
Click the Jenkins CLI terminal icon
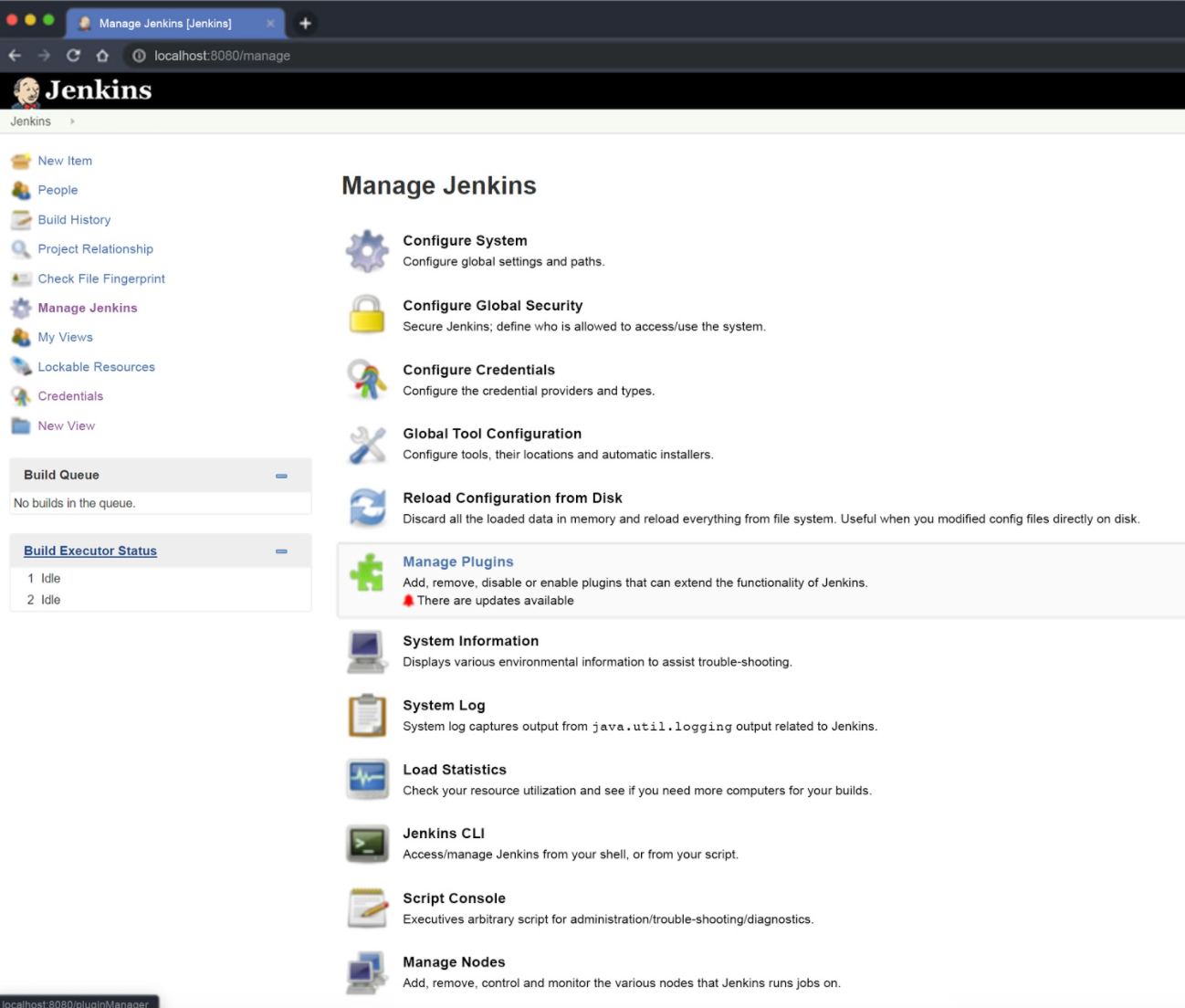click(367, 844)
